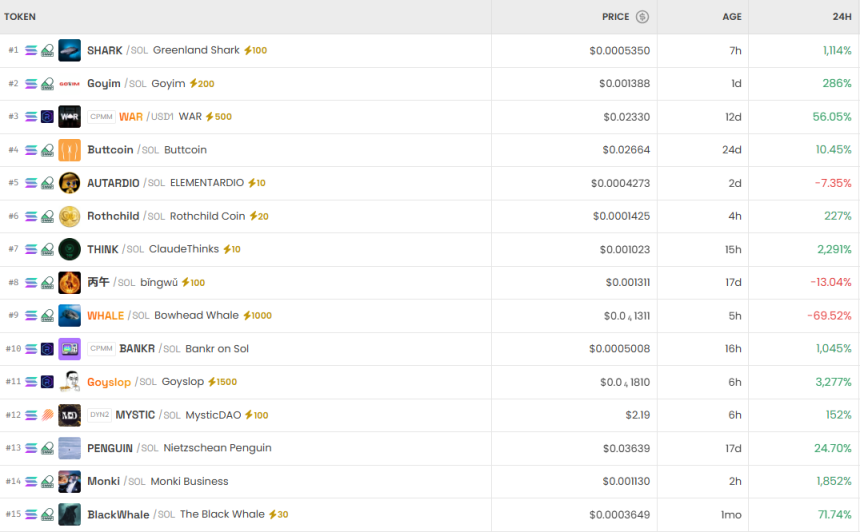The width and height of the screenshot is (860, 532).
Task: Sort by the PRICE column header
Action: [615, 17]
